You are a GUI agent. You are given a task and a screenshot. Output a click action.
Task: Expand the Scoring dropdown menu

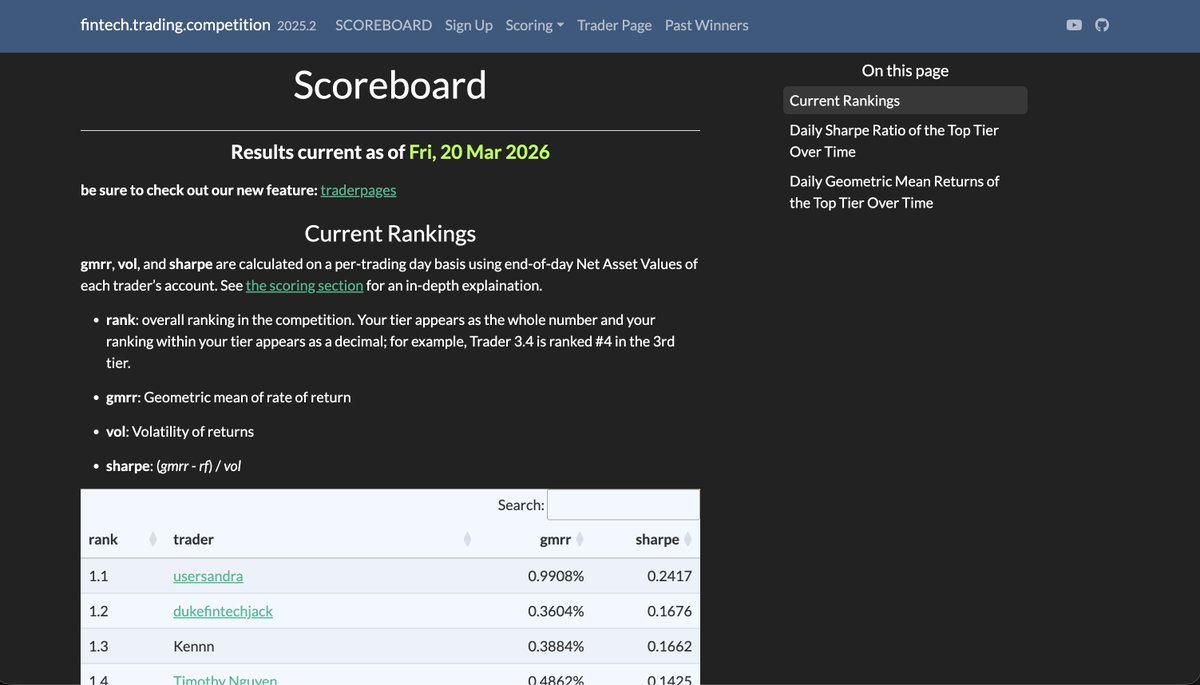[535, 25]
